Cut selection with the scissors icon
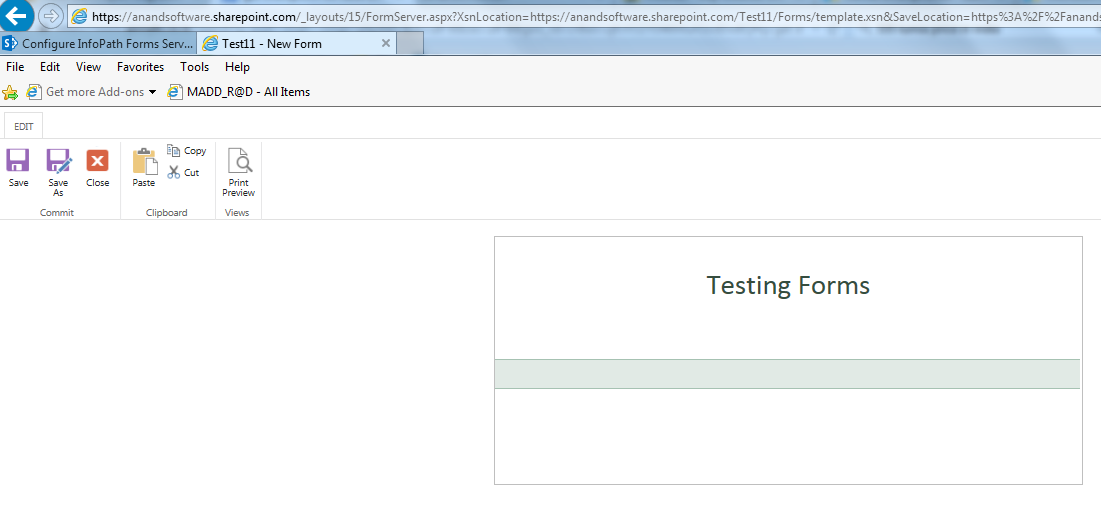Image resolution: width=1101 pixels, height=513 pixels. click(x=184, y=172)
